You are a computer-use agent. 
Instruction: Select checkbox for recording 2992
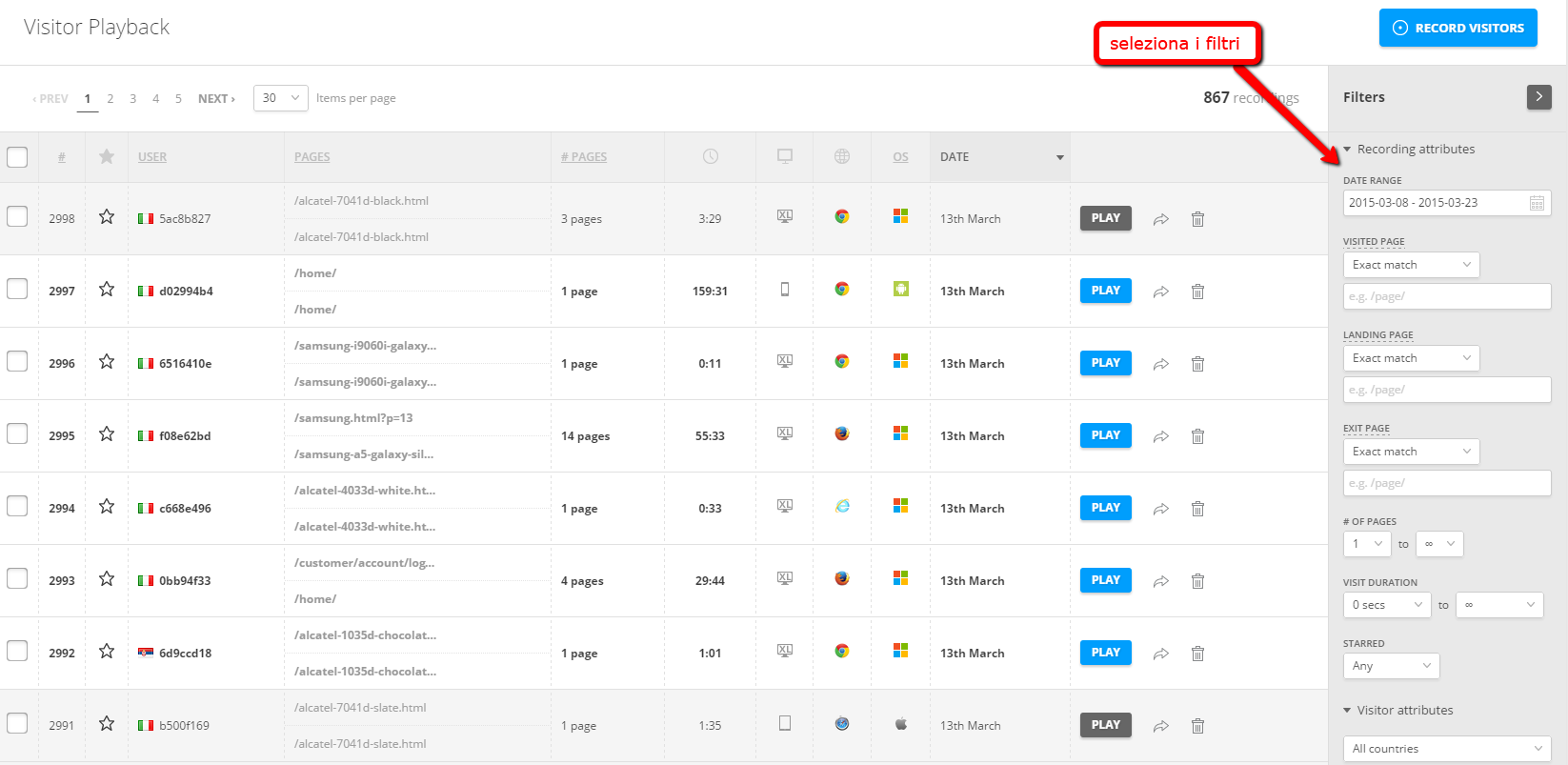pyautogui.click(x=17, y=652)
